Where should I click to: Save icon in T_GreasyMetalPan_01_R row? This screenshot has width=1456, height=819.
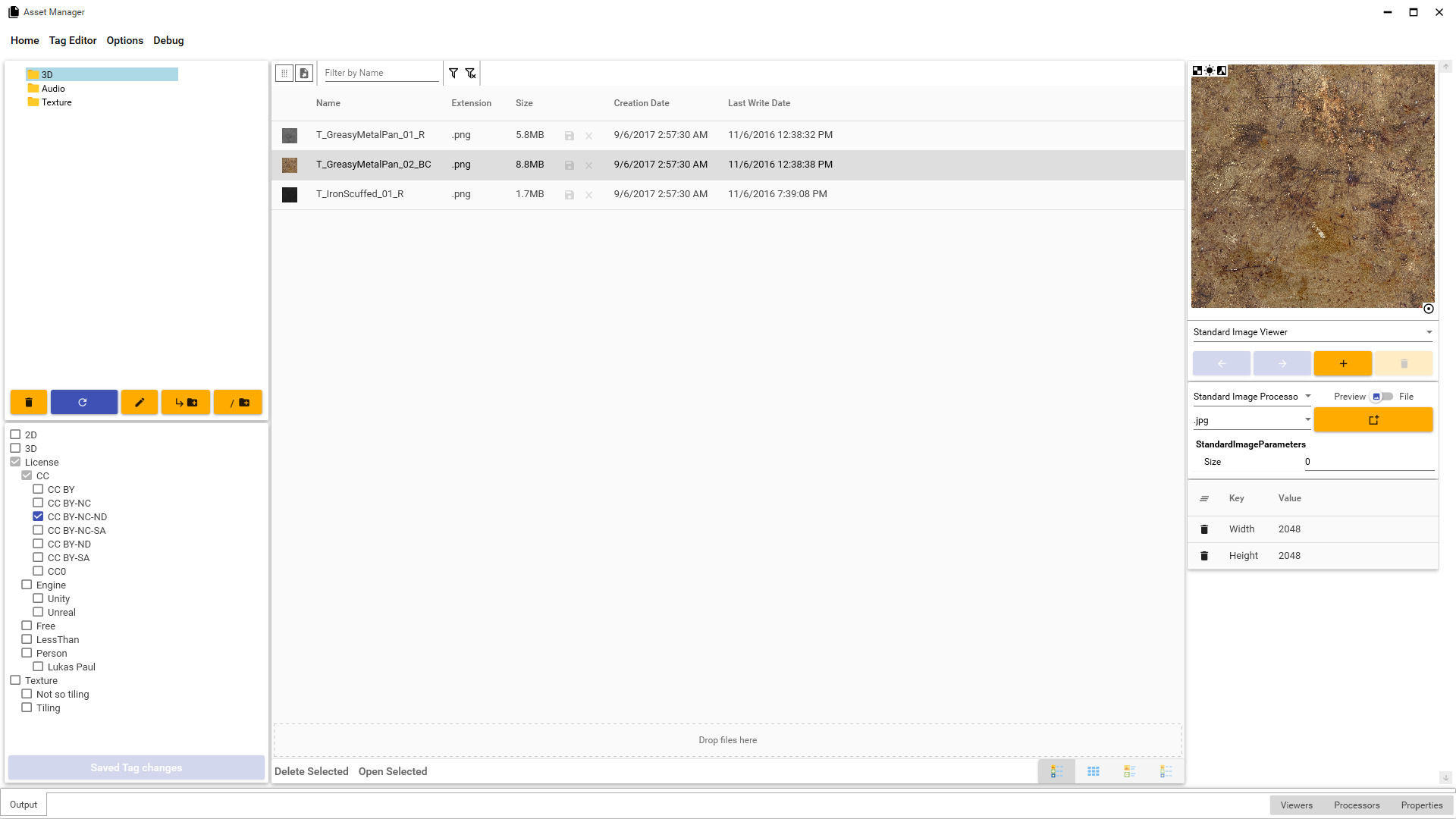pos(570,136)
